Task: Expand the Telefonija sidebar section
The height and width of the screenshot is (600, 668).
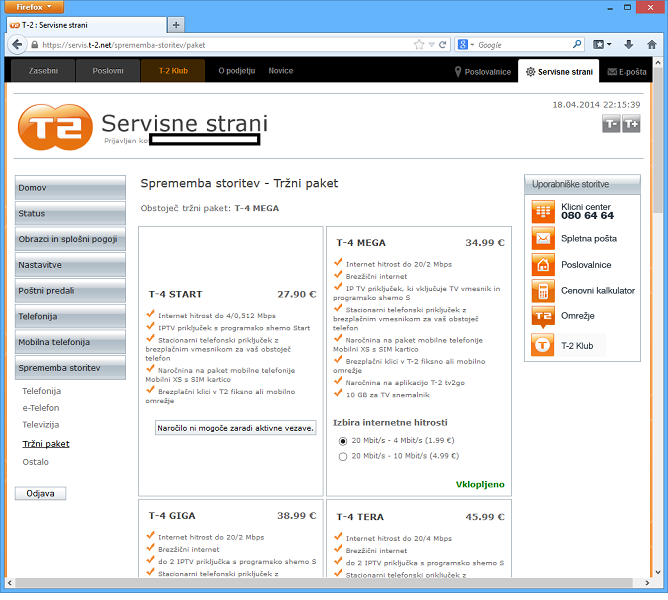Action: coord(70,316)
